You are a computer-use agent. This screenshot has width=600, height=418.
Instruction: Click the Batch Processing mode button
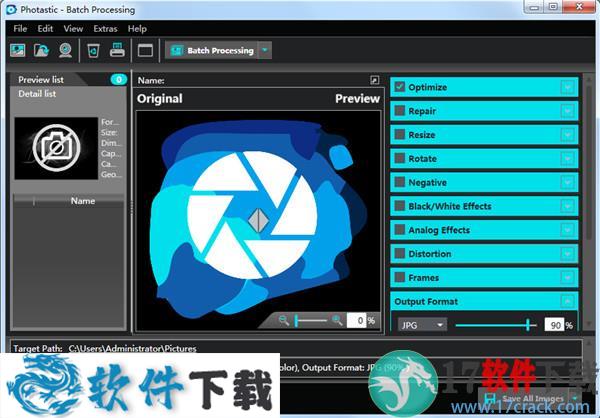[x=211, y=50]
